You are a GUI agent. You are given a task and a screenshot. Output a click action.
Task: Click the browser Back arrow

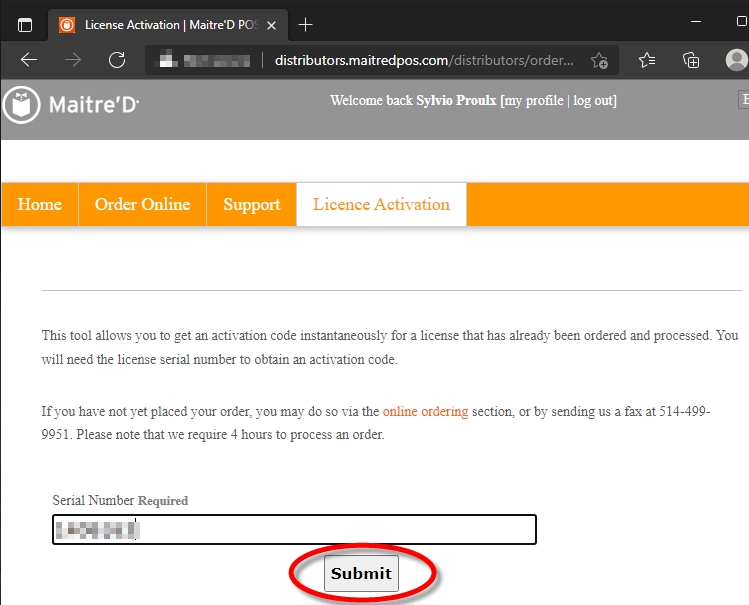click(x=28, y=60)
